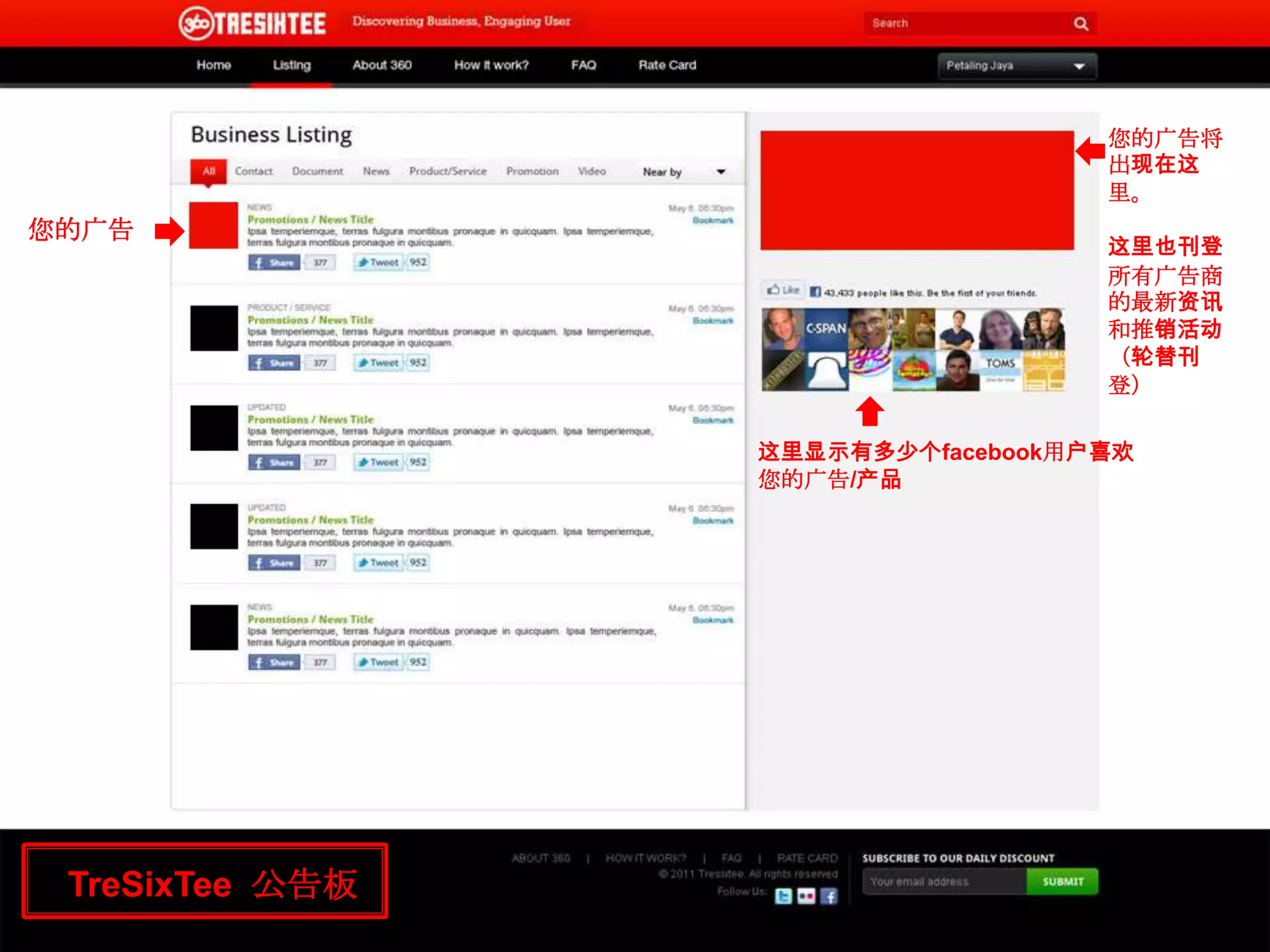Share second UPDATED listing on Facebook

pyautogui.click(x=274, y=563)
